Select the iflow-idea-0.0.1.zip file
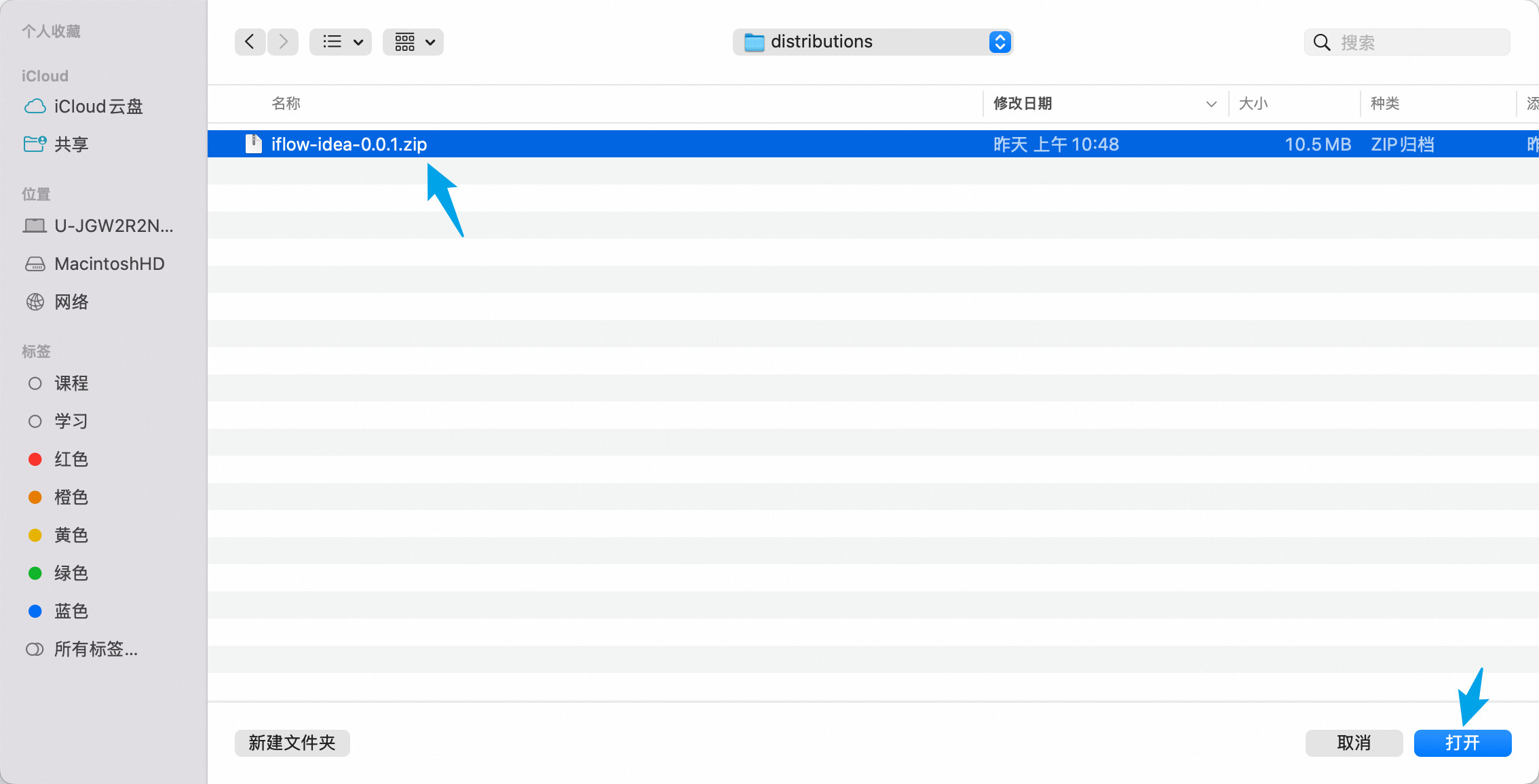Viewport: 1539px width, 784px height. click(349, 144)
